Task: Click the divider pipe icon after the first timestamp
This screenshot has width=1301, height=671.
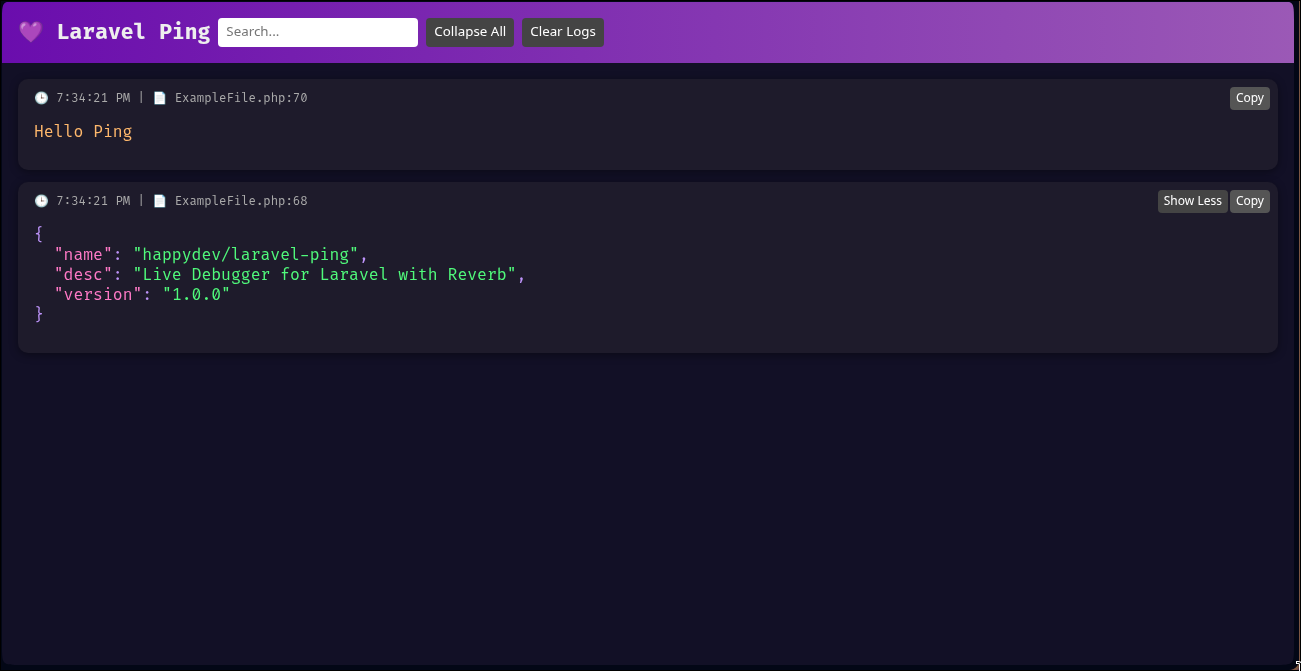Action: click(x=141, y=97)
